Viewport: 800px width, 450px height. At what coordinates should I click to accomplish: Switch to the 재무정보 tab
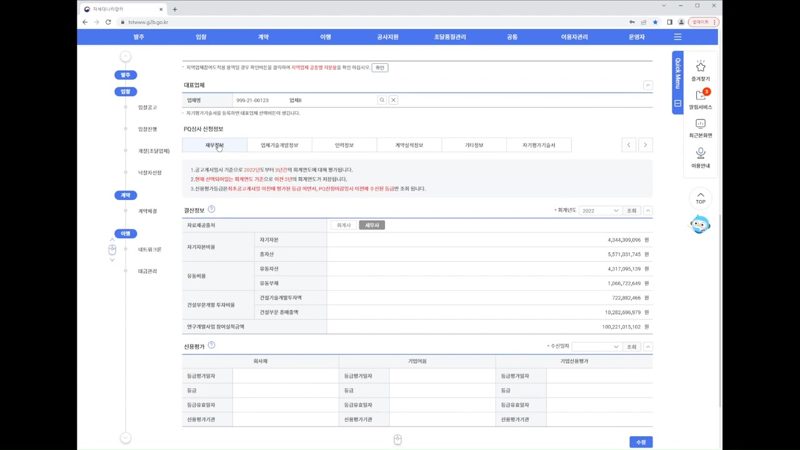click(x=215, y=145)
